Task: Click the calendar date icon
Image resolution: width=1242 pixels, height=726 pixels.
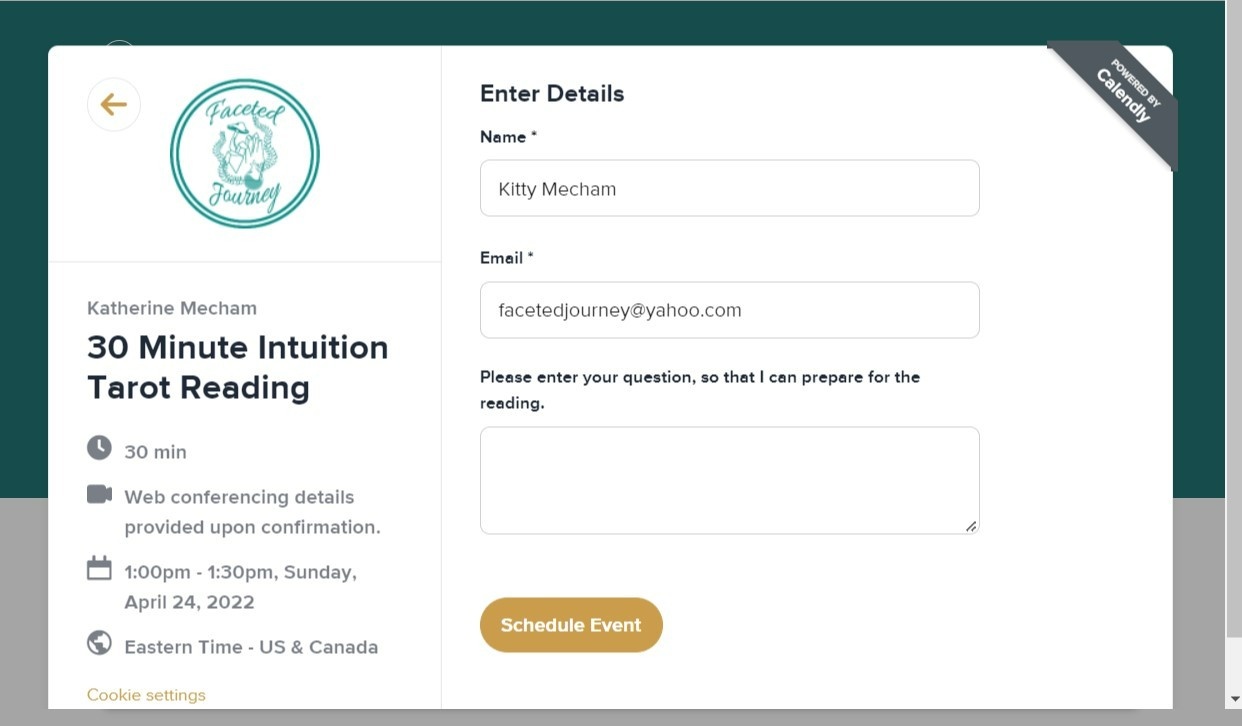Action: [x=99, y=569]
